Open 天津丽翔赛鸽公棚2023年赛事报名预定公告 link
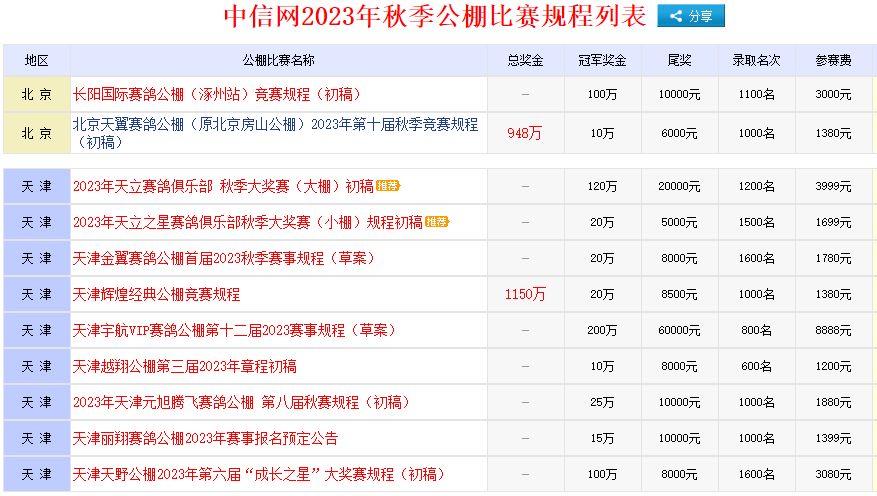 point(206,438)
